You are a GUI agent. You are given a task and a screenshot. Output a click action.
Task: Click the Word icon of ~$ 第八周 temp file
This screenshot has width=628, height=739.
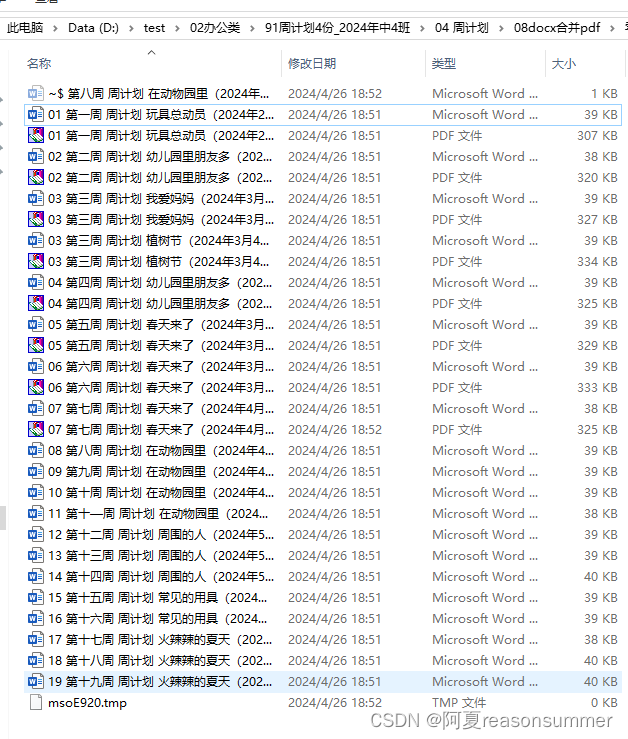(36, 93)
